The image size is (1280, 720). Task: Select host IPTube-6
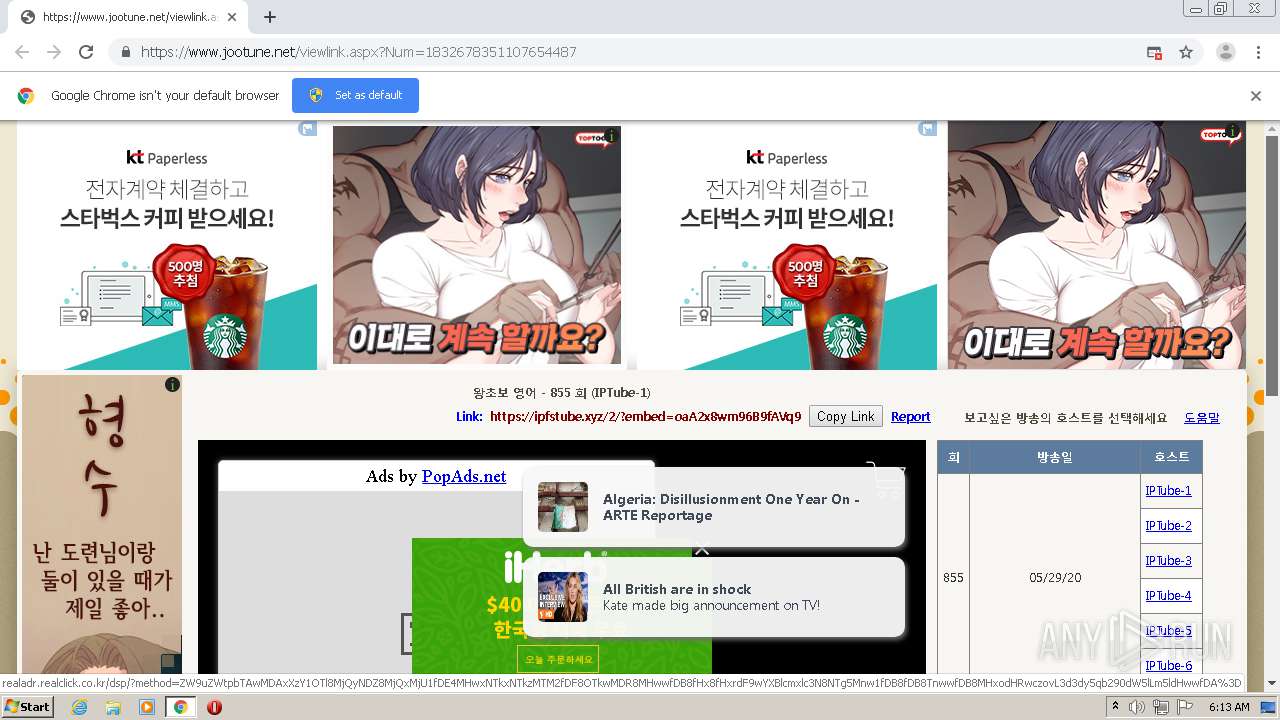tap(1168, 666)
